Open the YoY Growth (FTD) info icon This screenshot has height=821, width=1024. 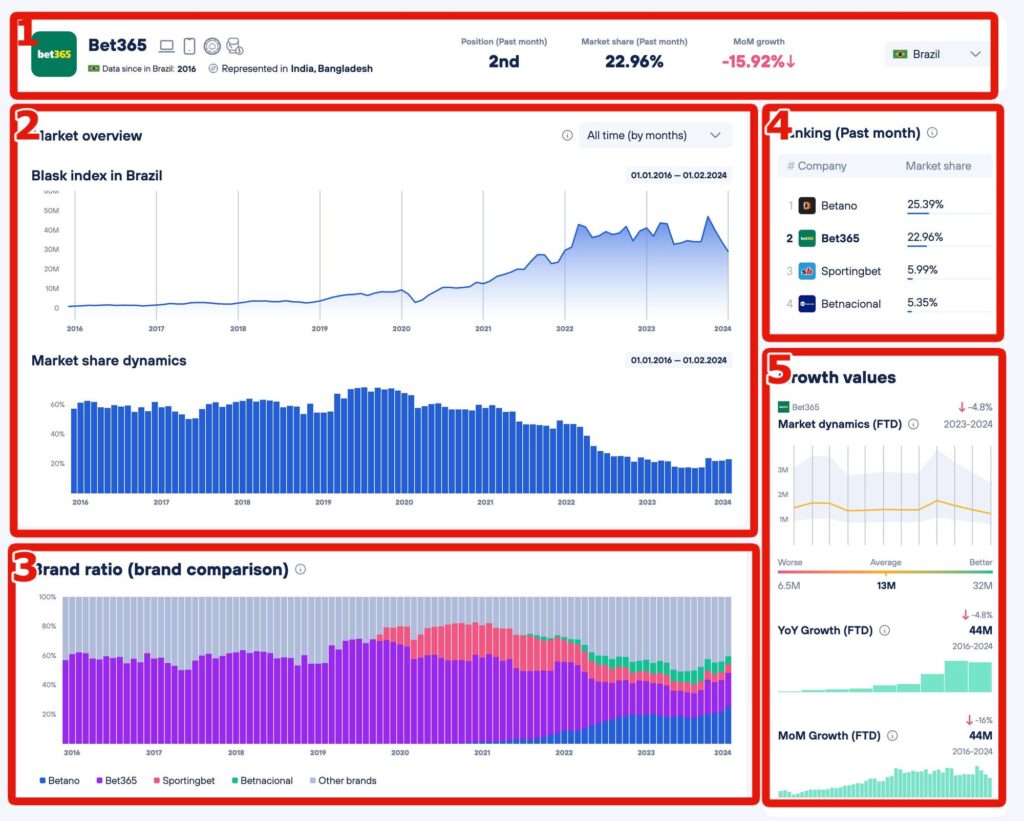click(884, 630)
